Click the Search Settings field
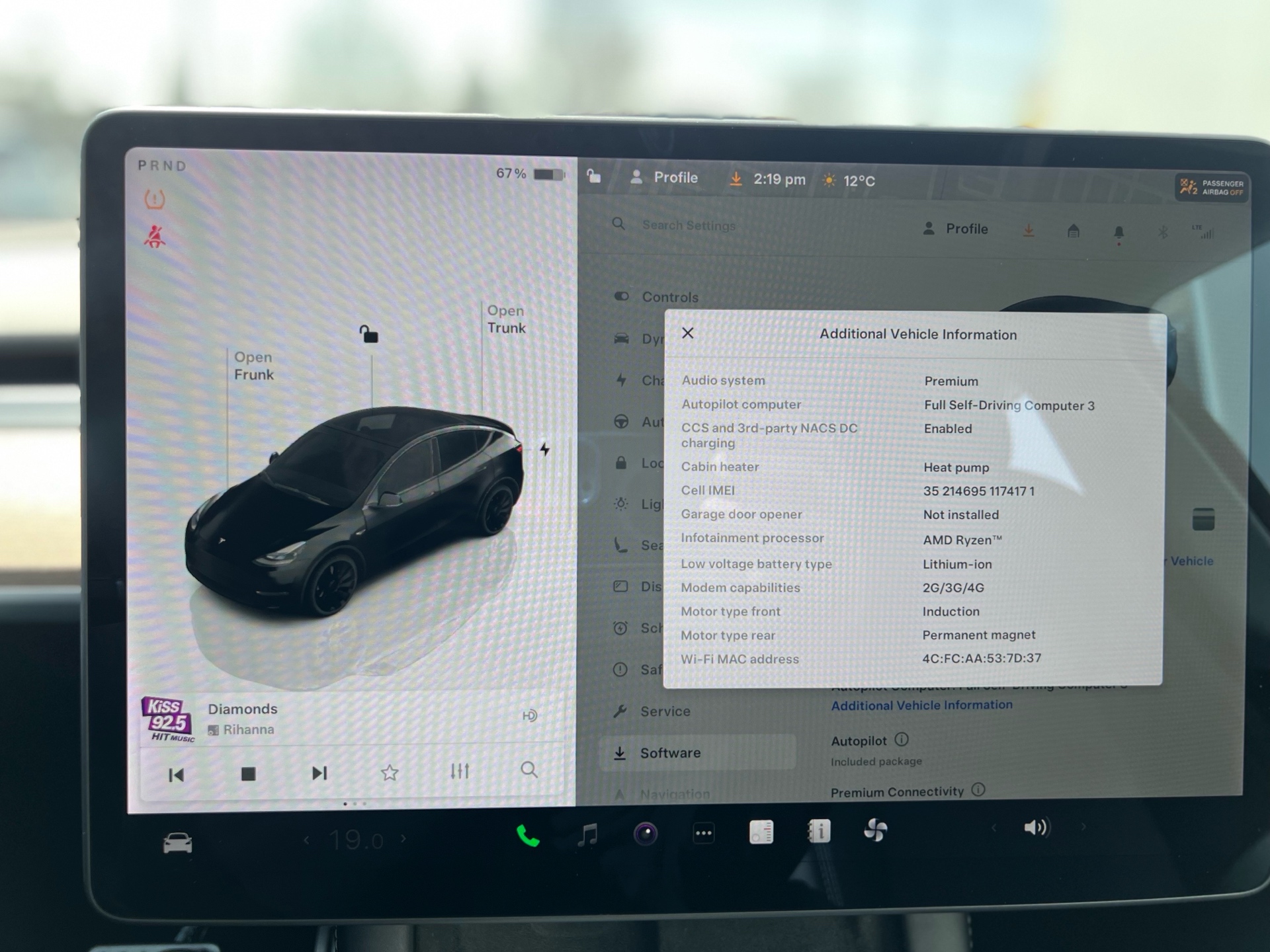The height and width of the screenshot is (952, 1270). pos(689,225)
